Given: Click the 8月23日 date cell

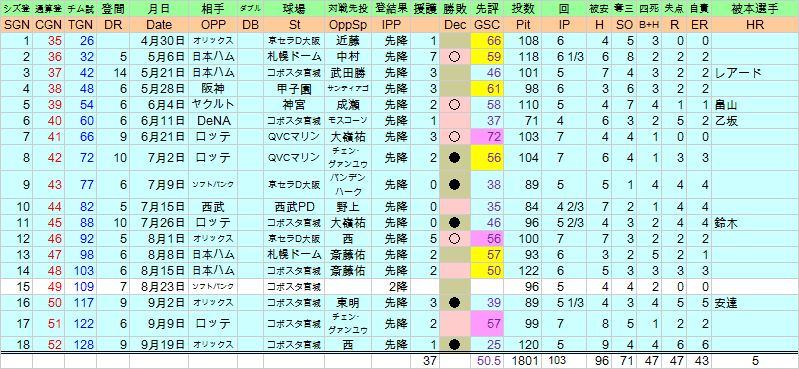Looking at the screenshot, I should tap(159, 287).
